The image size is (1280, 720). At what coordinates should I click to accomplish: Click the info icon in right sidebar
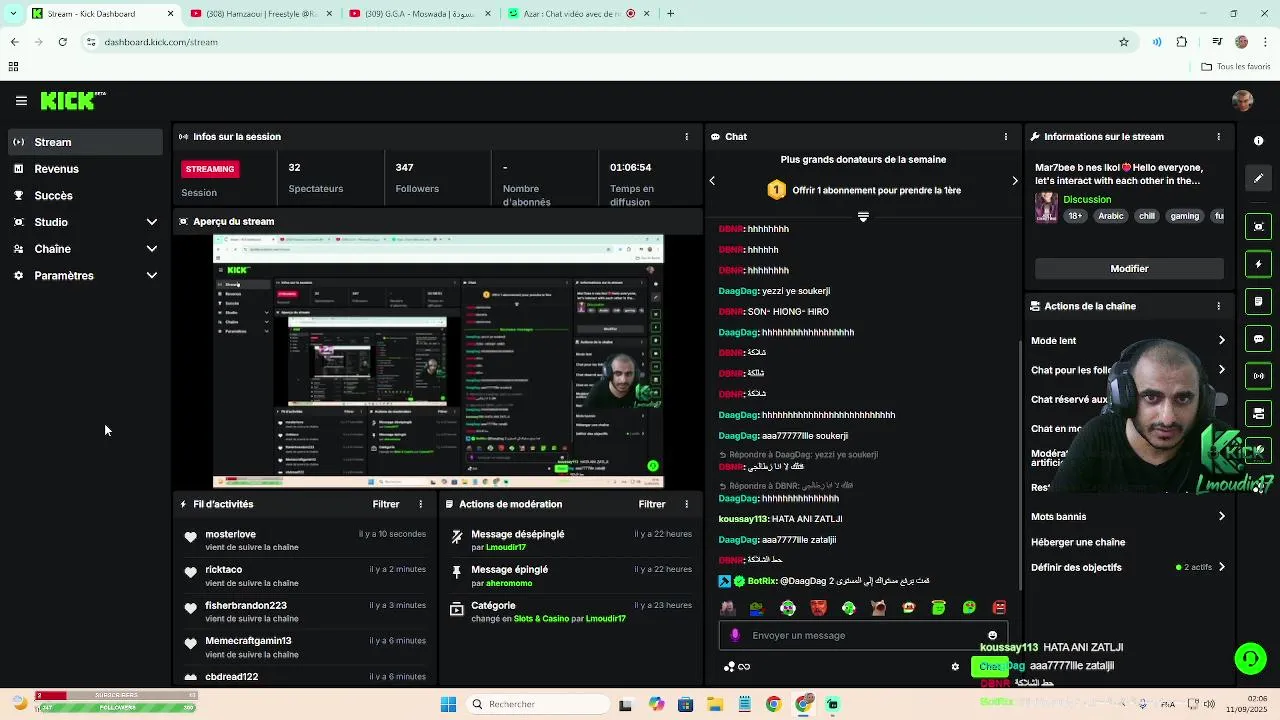(1259, 141)
